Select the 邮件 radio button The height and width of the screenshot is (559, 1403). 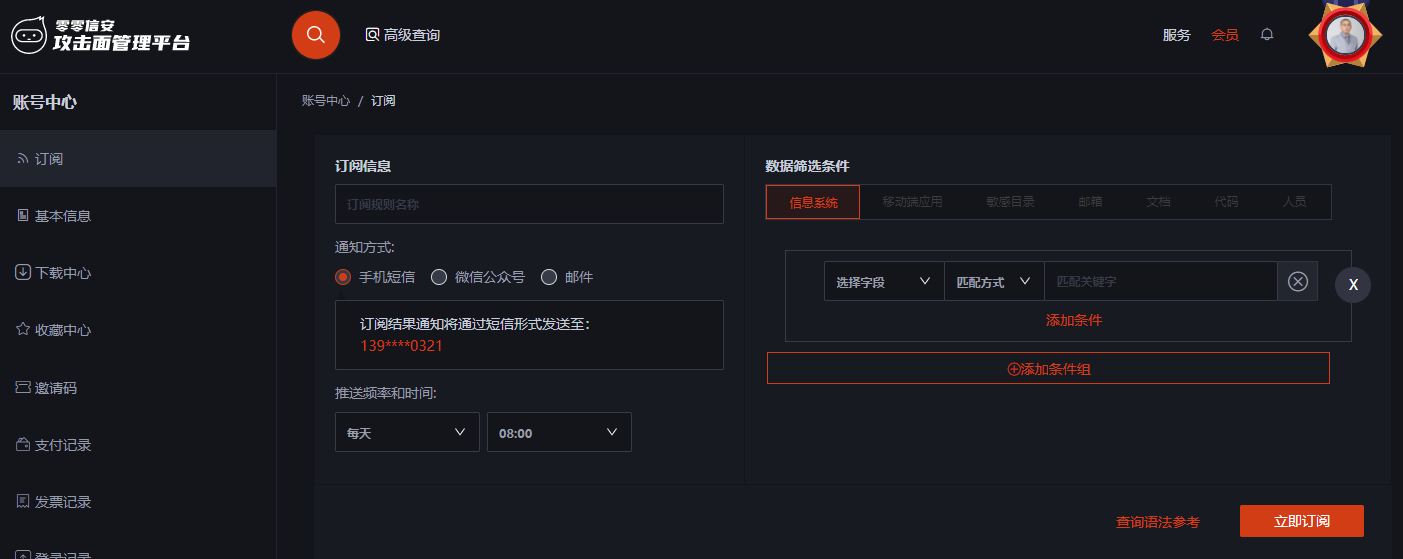548,277
